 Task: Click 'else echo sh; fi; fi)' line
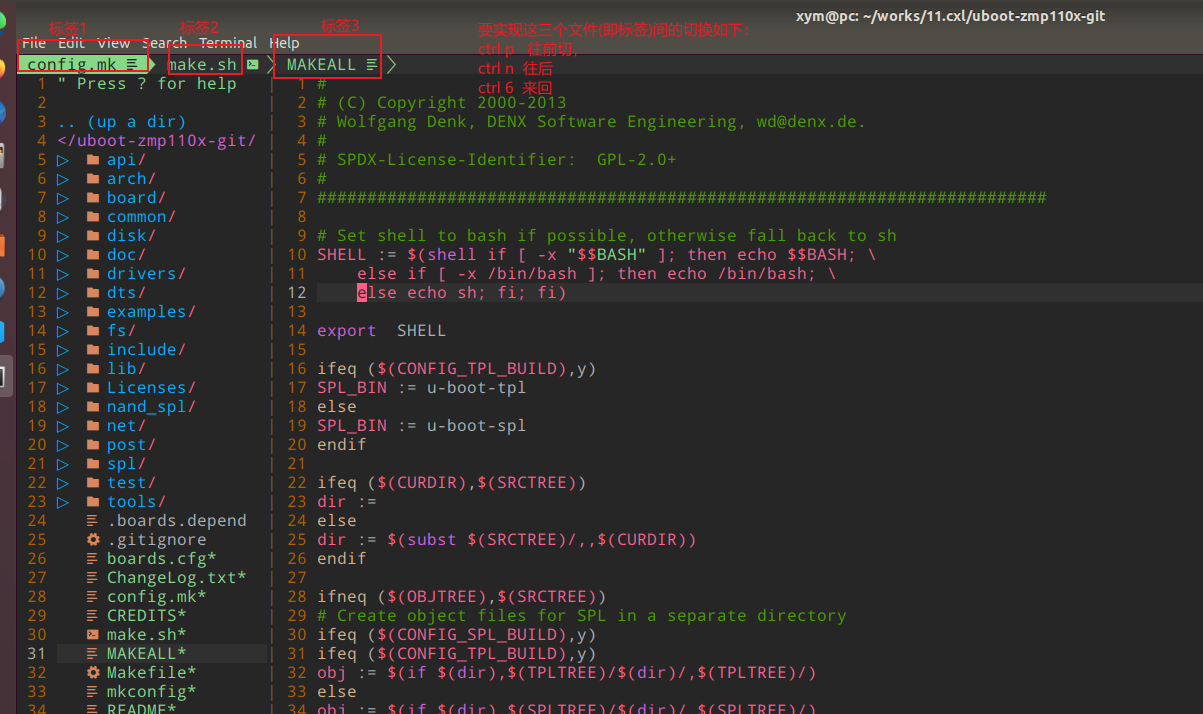tap(461, 293)
